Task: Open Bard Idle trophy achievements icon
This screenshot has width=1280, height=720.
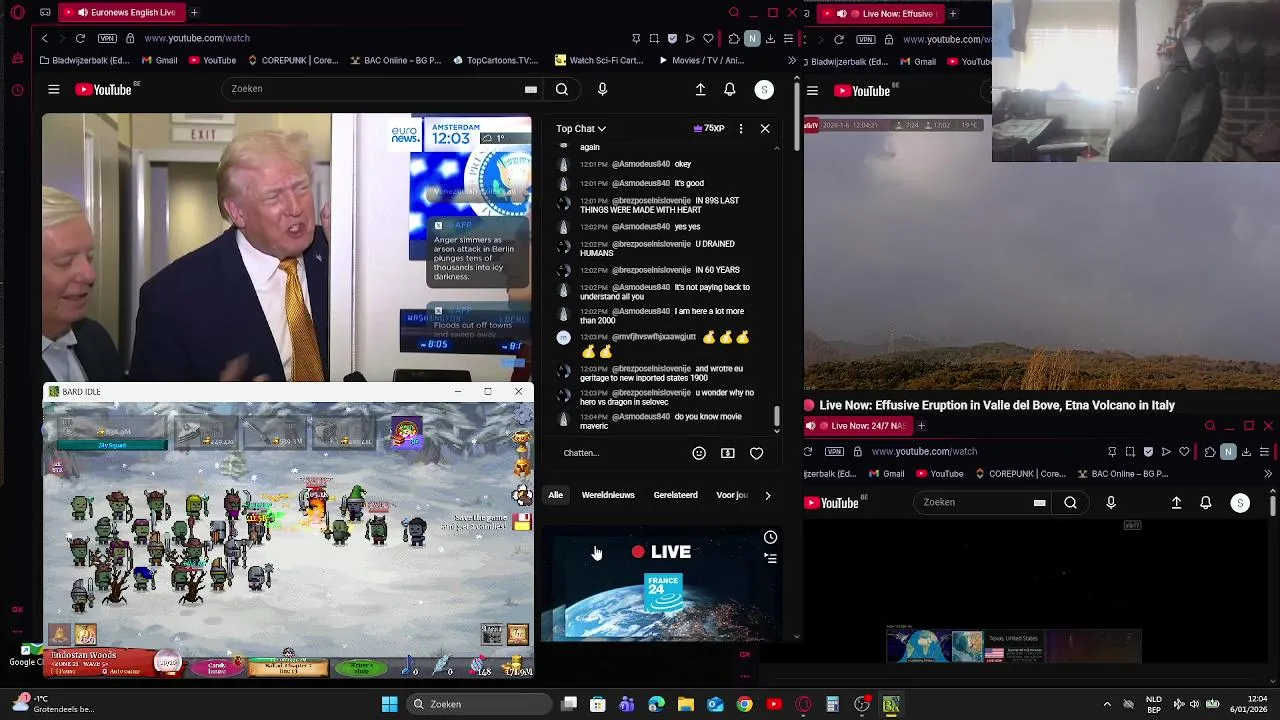Action: click(x=522, y=440)
